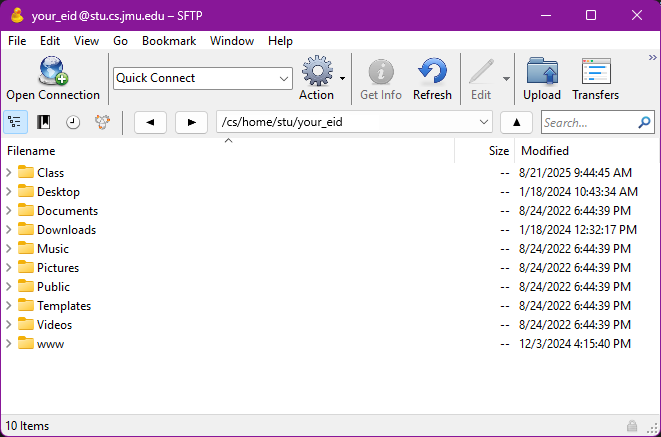This screenshot has width=661, height=437.
Task: Sort by the Modified column header
Action: pos(545,151)
